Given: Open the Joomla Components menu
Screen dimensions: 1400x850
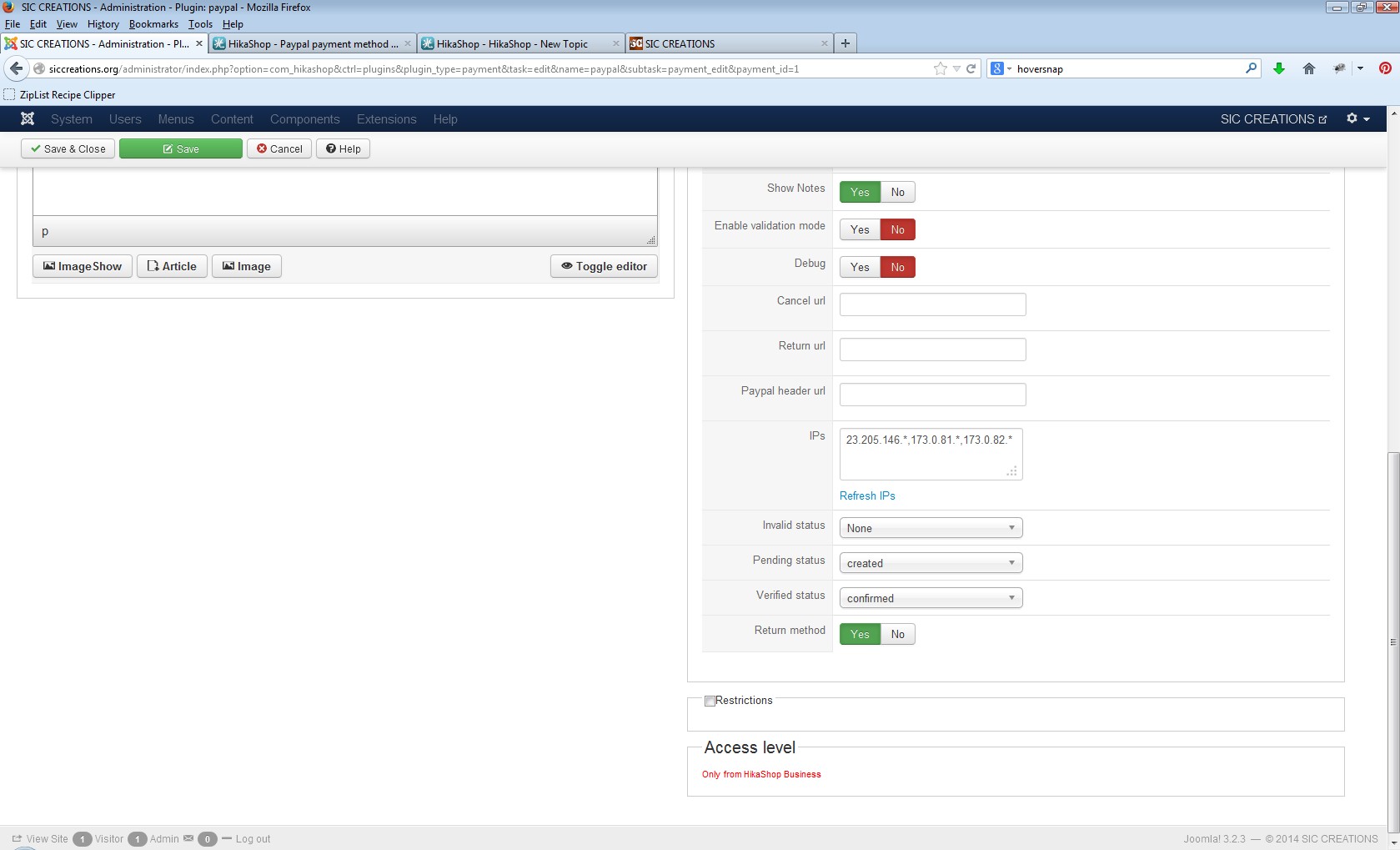Looking at the screenshot, I should click(x=305, y=119).
